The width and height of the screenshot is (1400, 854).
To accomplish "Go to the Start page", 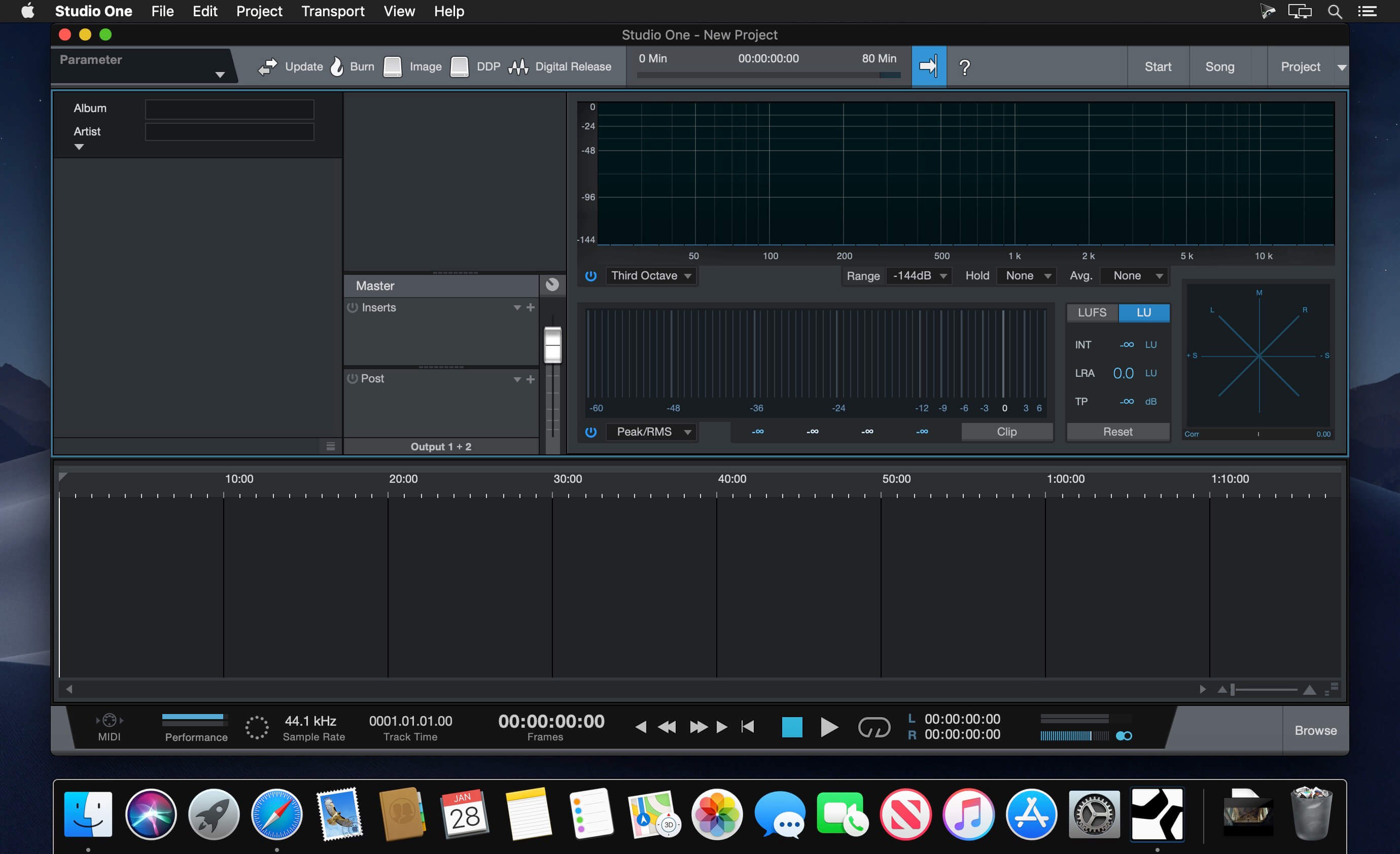I will coord(1158,66).
